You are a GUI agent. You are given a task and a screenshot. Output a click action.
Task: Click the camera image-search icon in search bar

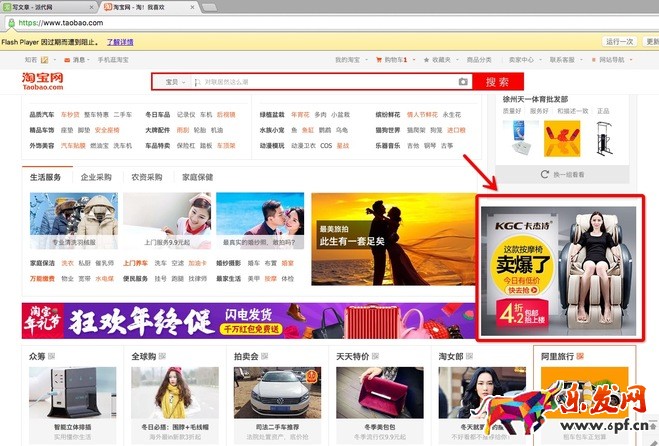tap(462, 82)
